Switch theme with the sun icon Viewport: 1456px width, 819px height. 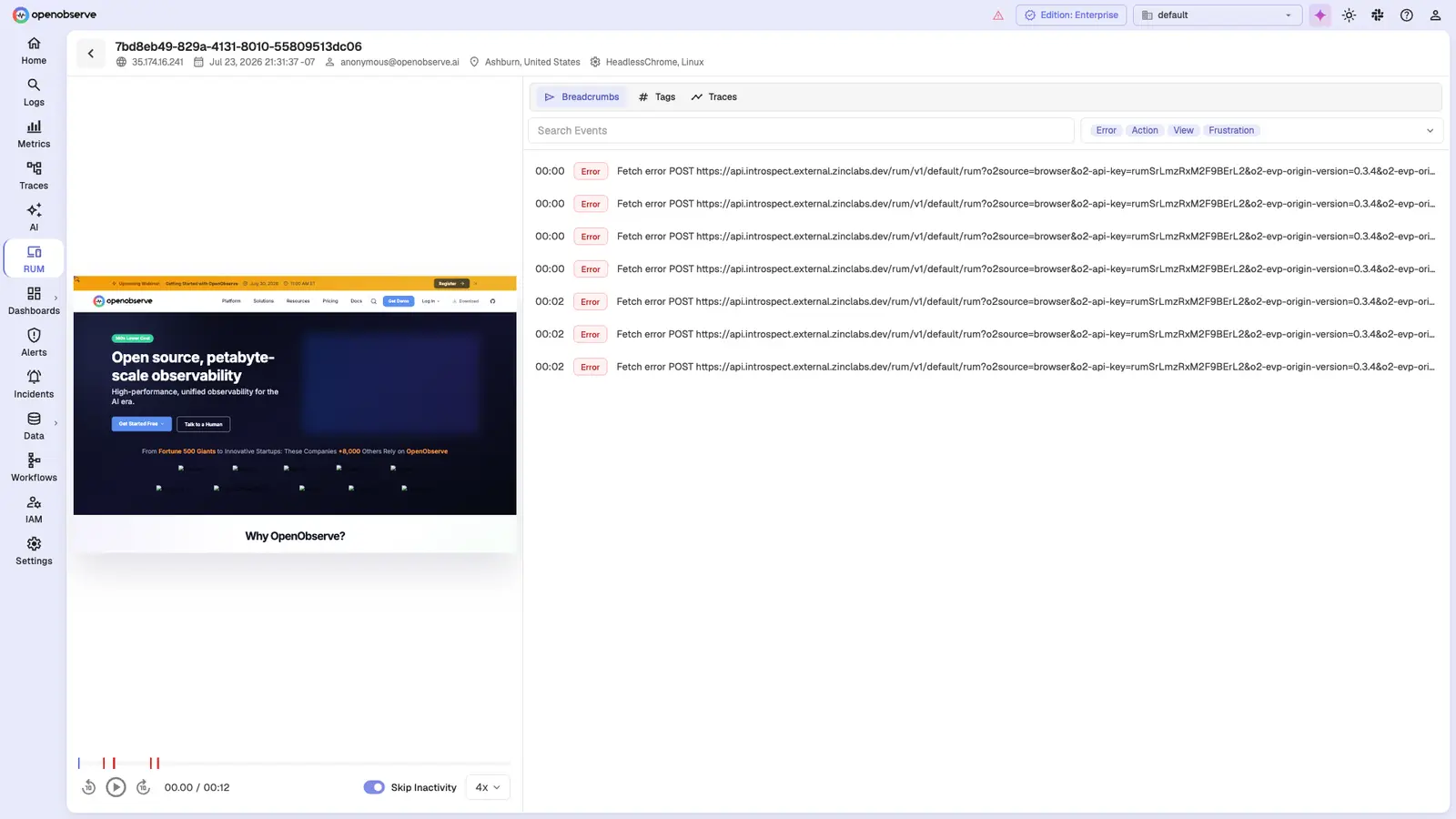pyautogui.click(x=1349, y=15)
